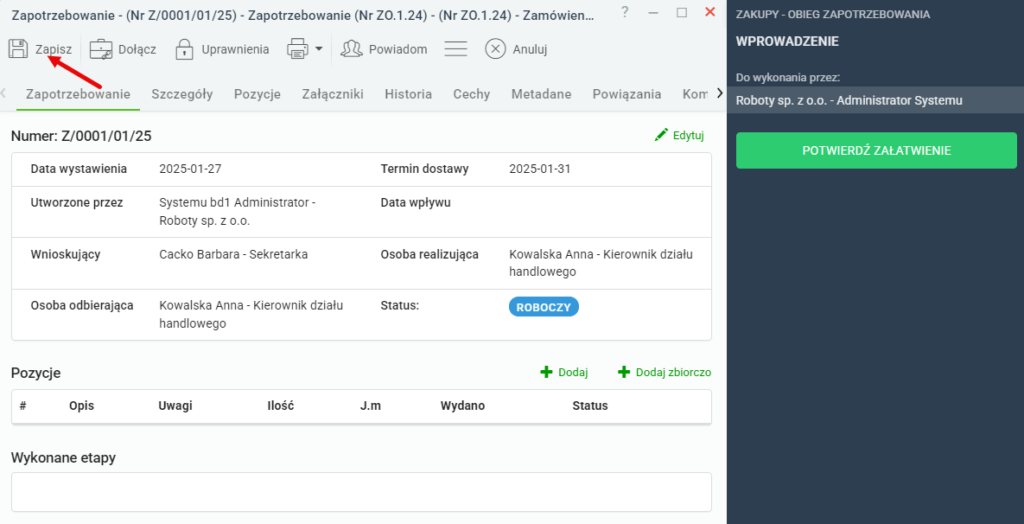Click POTWIERDŹ ZAŁATWIENIE green button
This screenshot has width=1024, height=524.
(876, 150)
